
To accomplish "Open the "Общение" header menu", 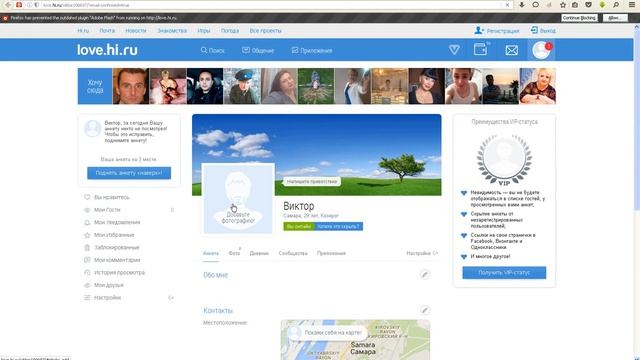I will point(258,51).
